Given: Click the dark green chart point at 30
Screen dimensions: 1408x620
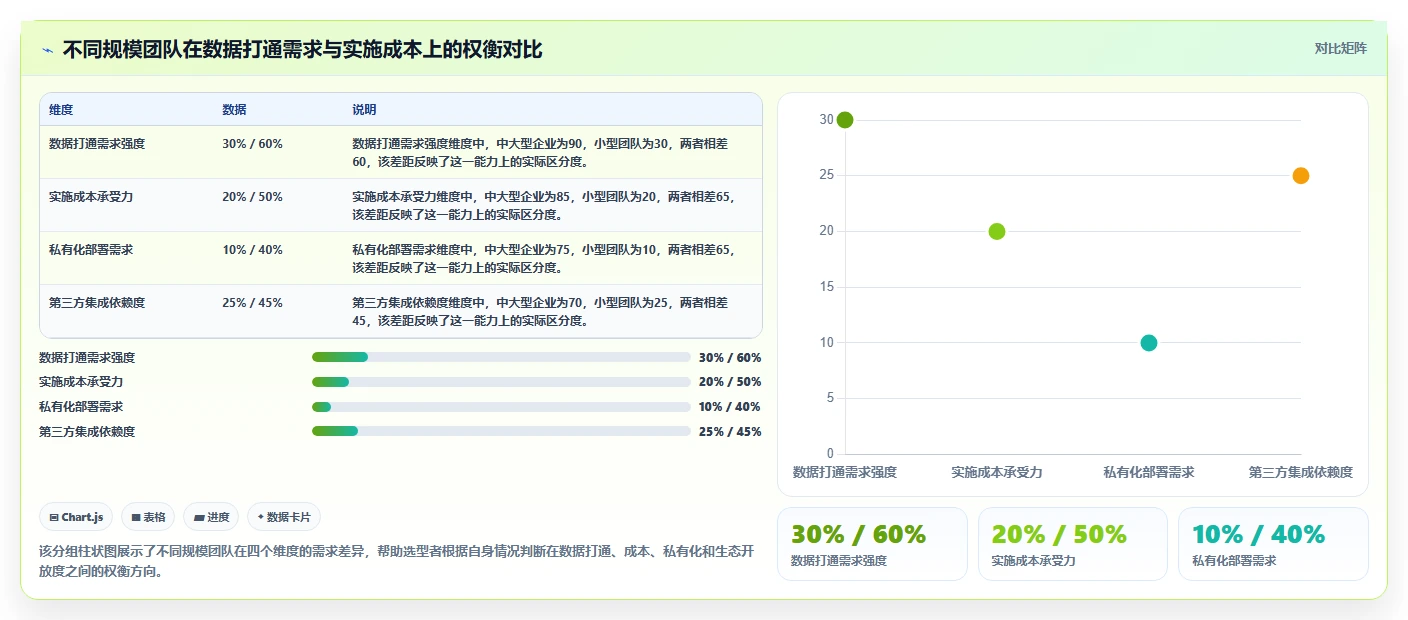Looking at the screenshot, I should (x=845, y=120).
